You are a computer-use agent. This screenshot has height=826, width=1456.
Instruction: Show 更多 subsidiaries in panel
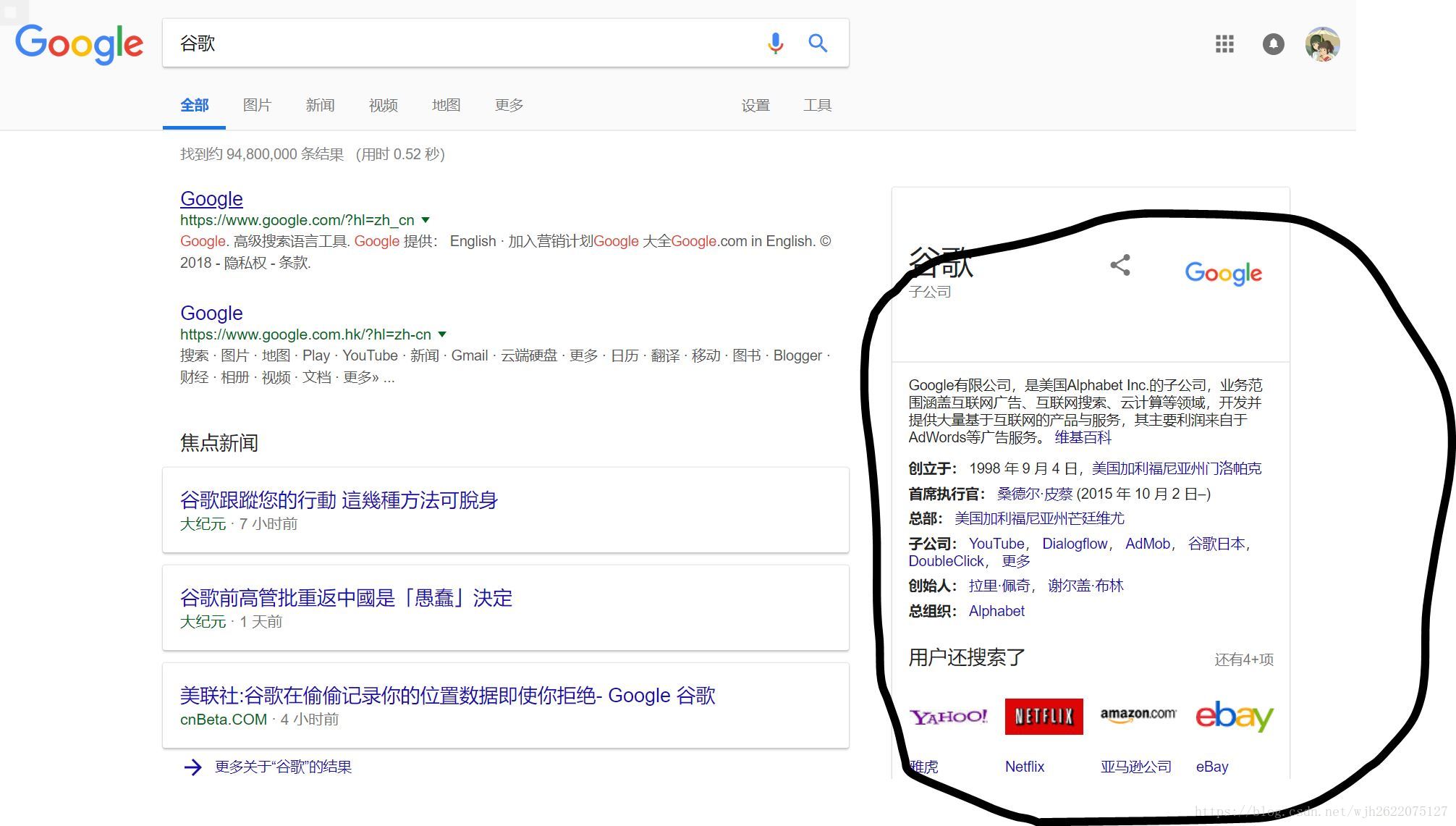(1016, 561)
